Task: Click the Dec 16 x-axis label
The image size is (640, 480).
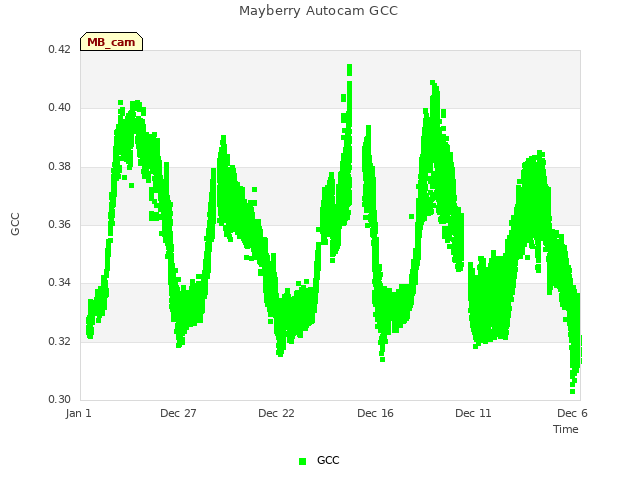Action: (376, 413)
